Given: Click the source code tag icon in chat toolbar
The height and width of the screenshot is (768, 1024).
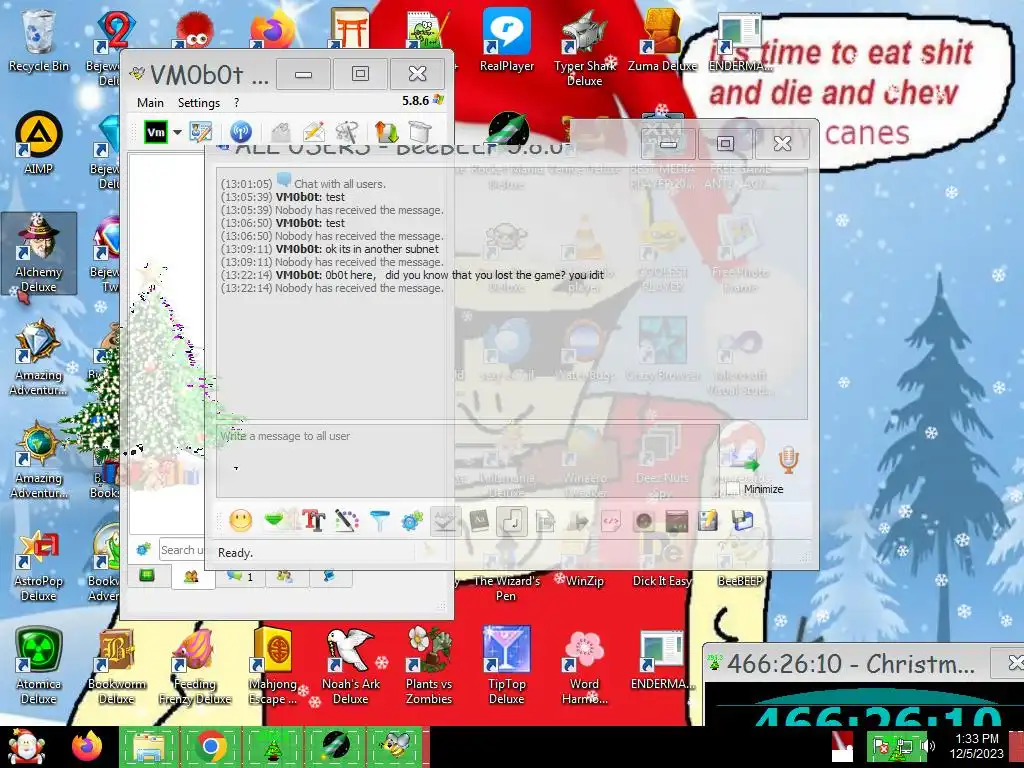Looking at the screenshot, I should [x=611, y=520].
